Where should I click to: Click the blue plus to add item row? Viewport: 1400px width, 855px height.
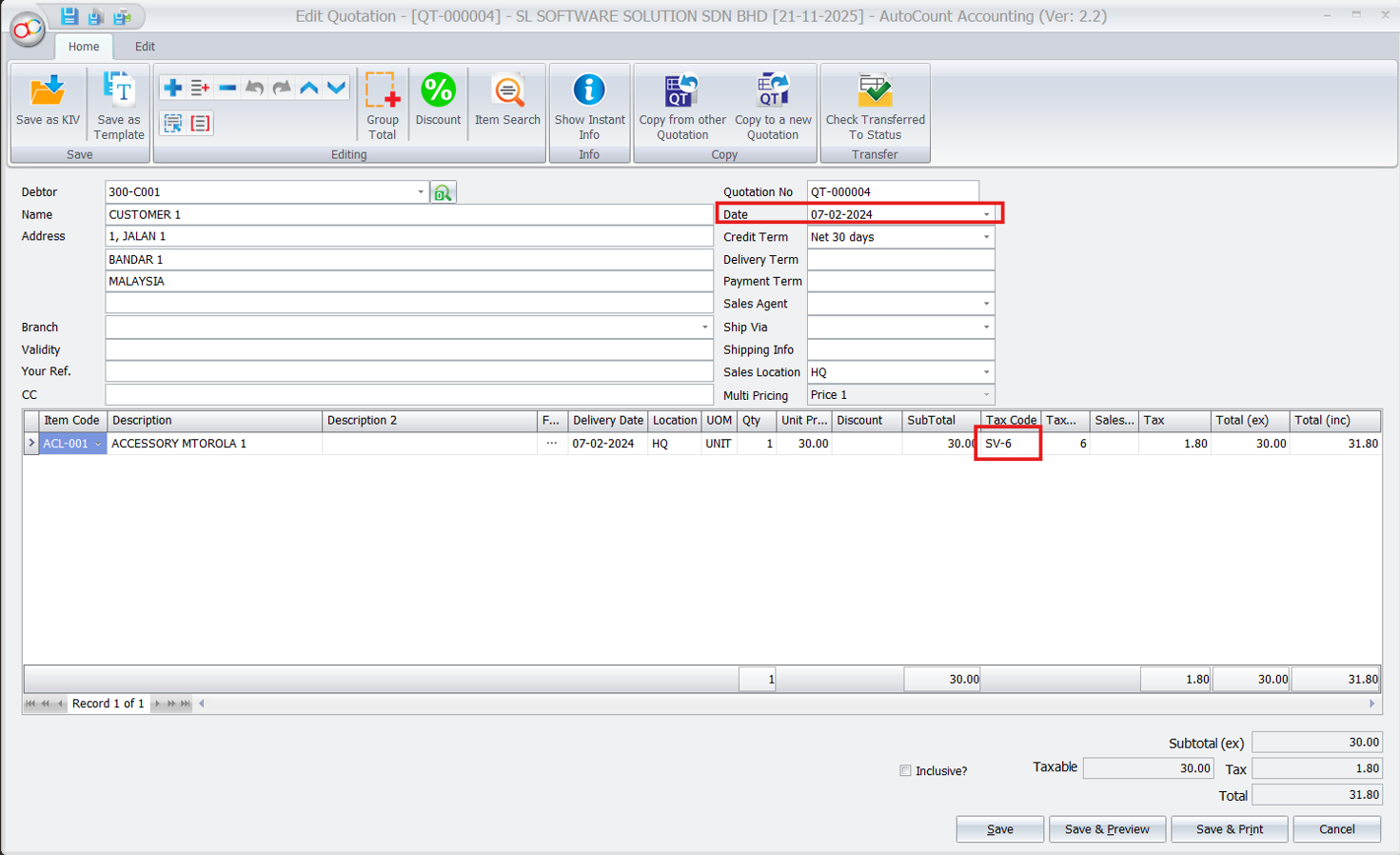tap(172, 87)
